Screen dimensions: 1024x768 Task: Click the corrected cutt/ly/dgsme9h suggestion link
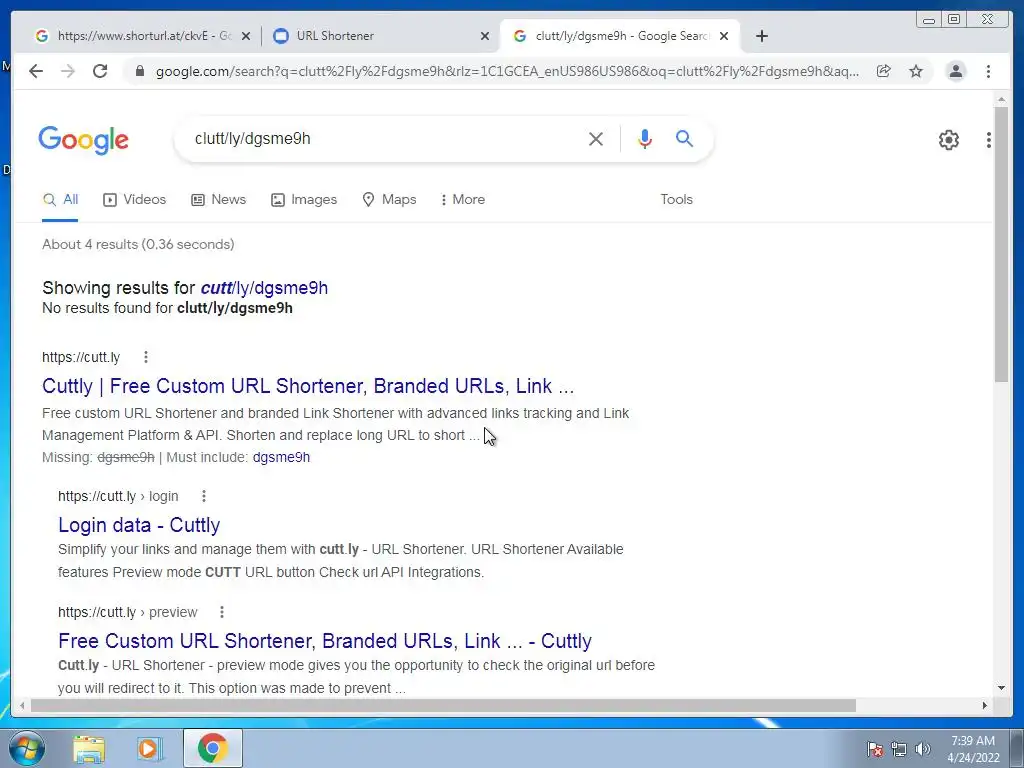[x=264, y=288]
